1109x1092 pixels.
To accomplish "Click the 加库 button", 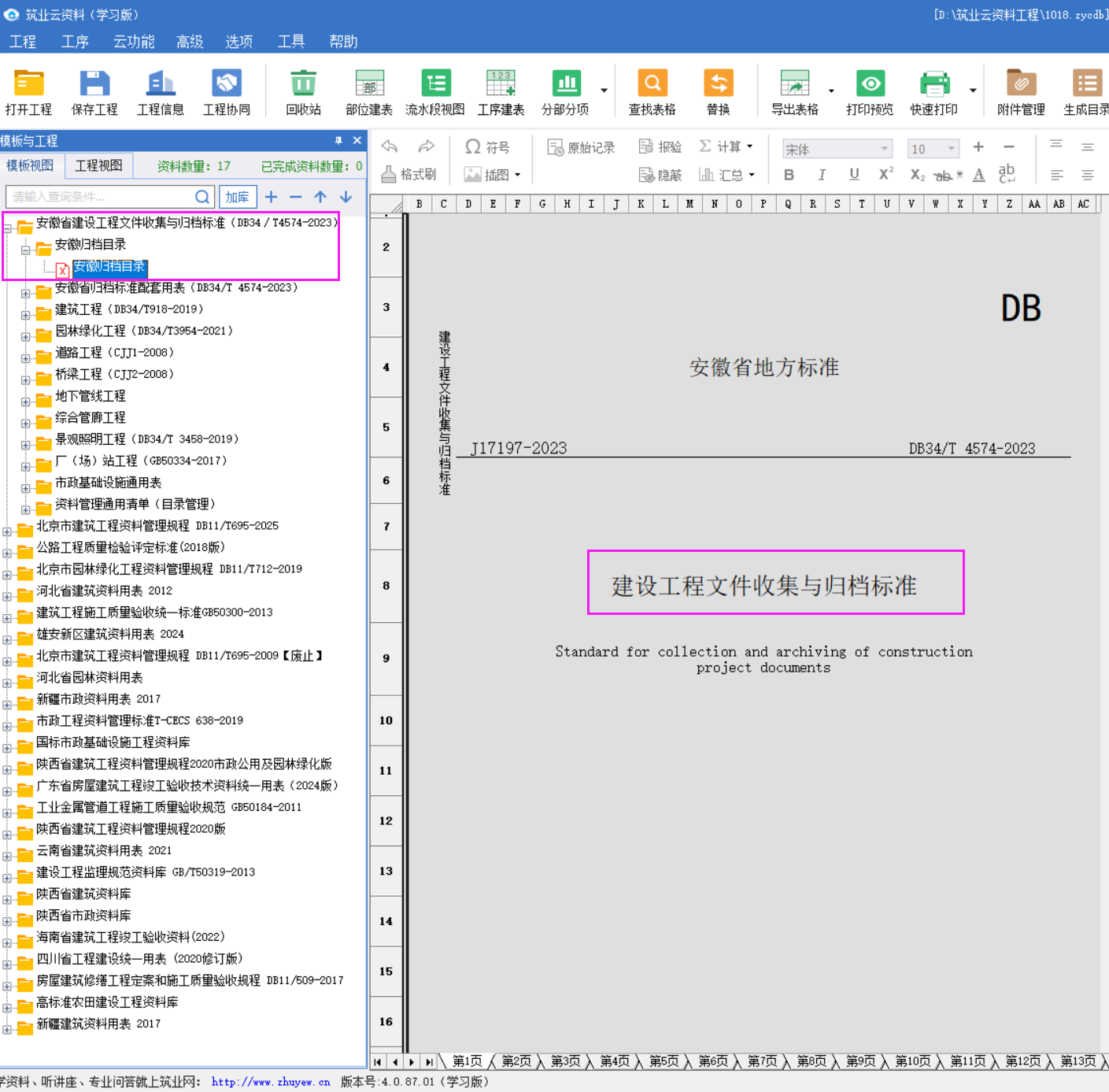I will pyautogui.click(x=237, y=197).
